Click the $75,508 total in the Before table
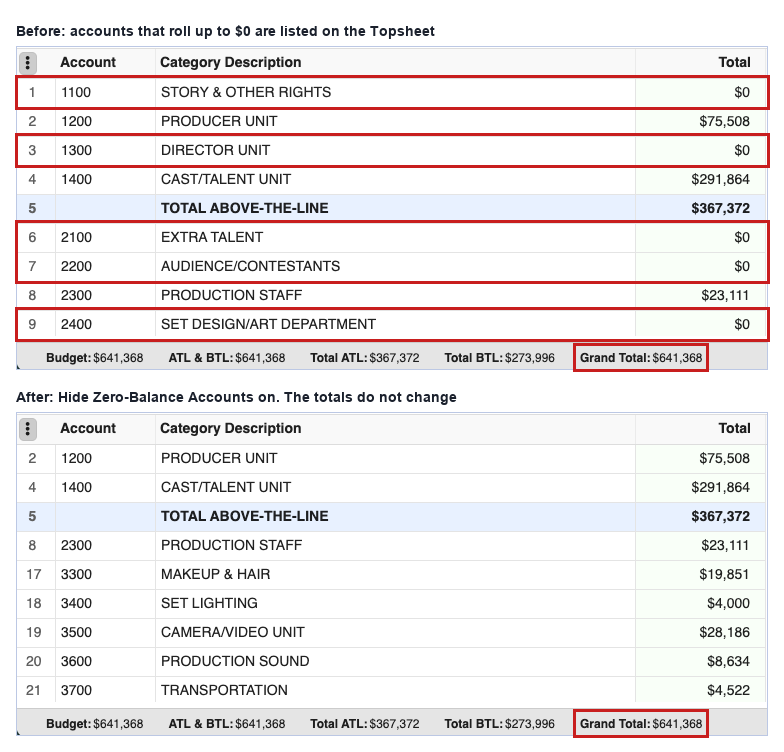784x752 pixels. 724,122
